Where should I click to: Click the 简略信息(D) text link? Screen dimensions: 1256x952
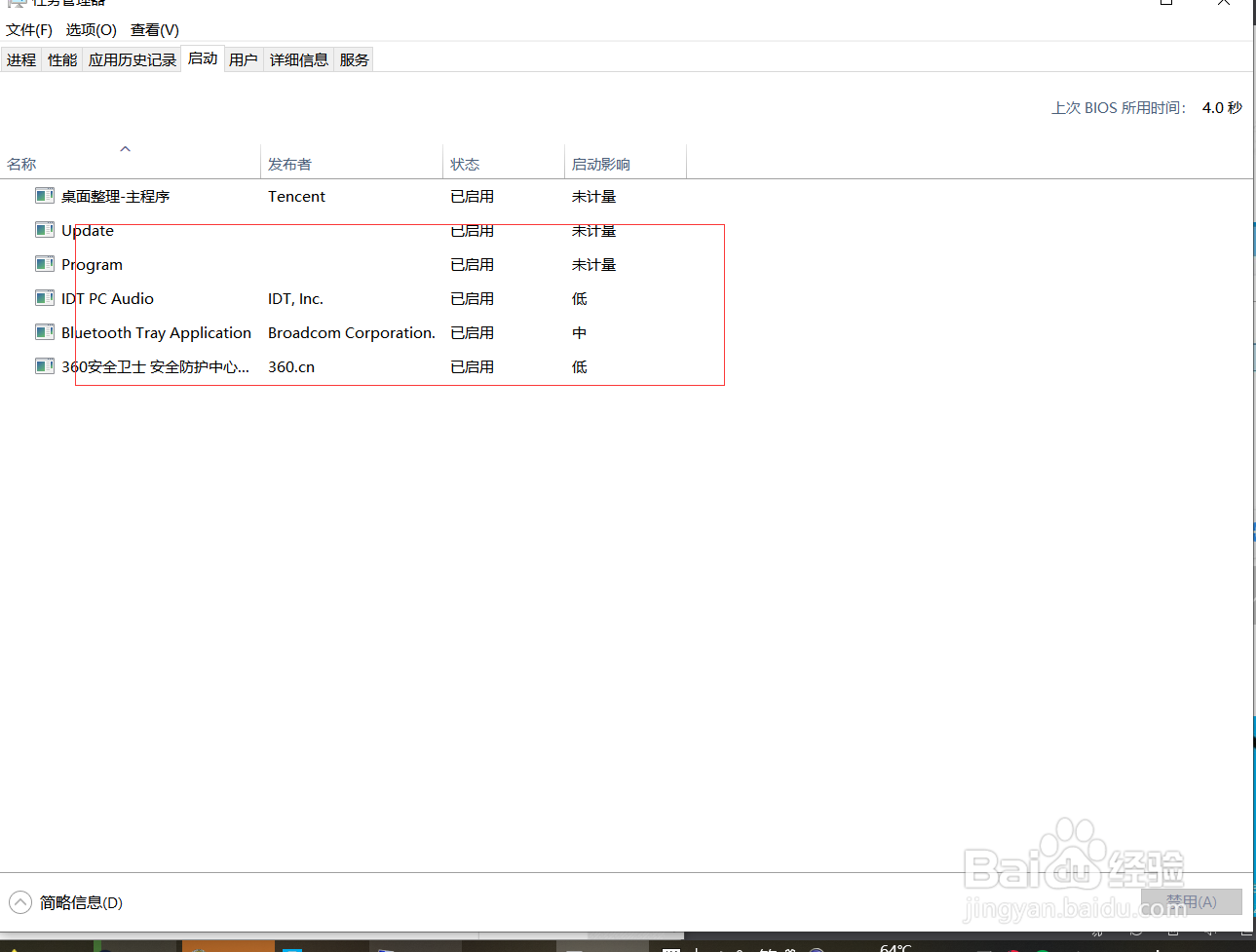81,902
